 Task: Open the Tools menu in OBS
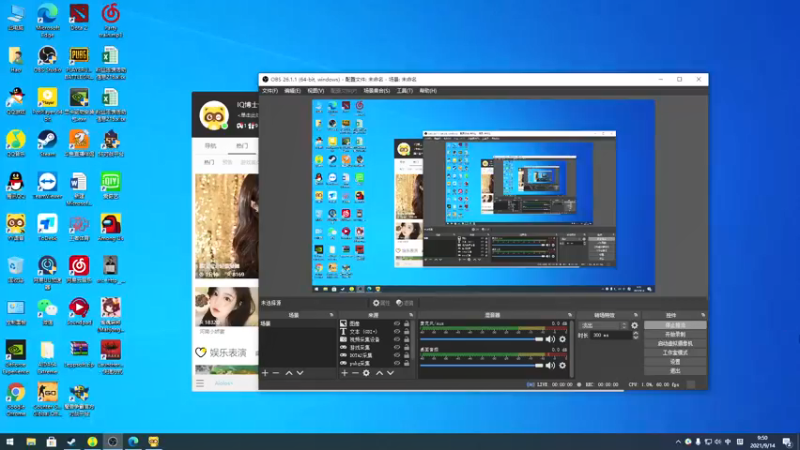[405, 91]
